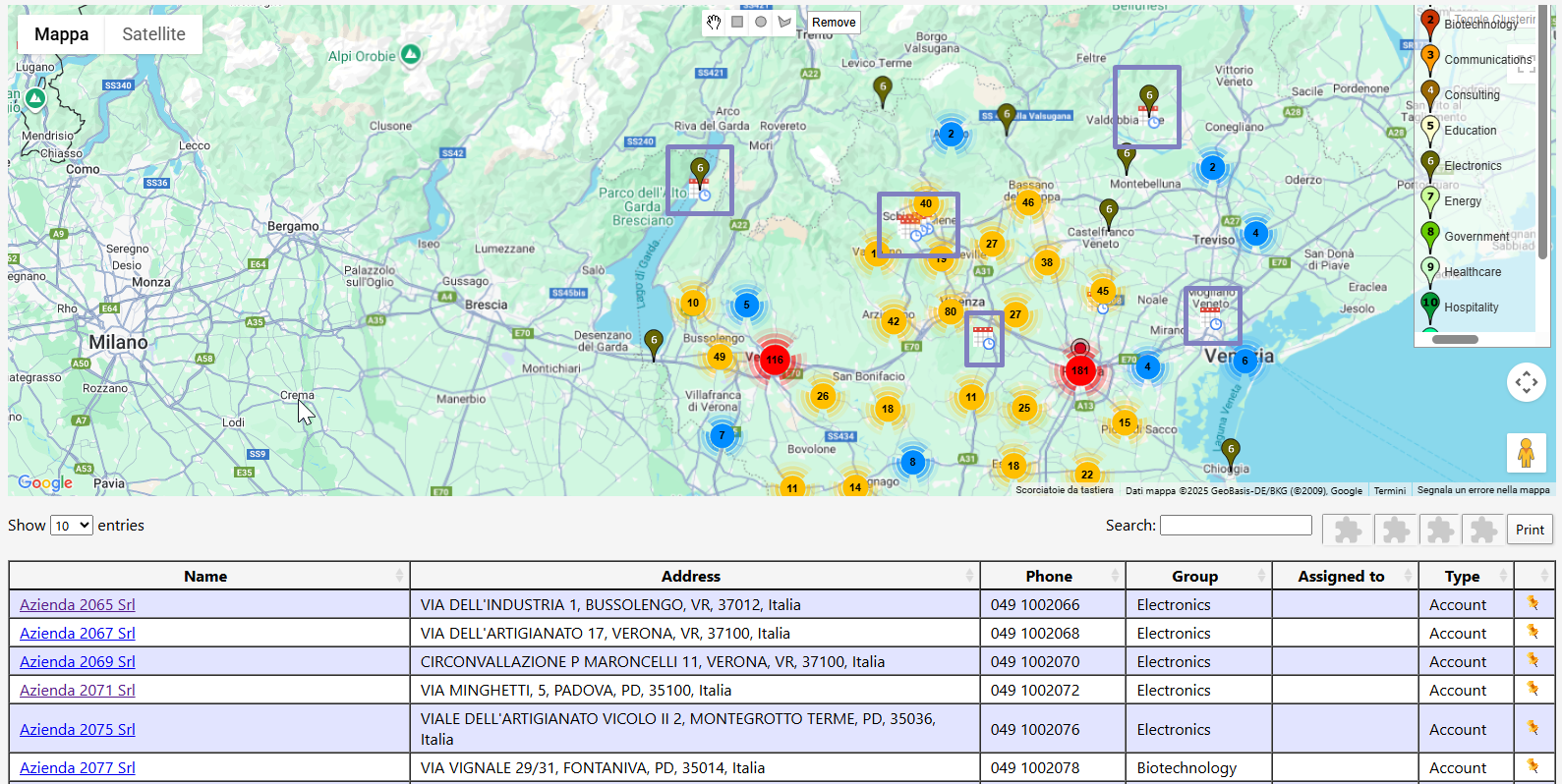Image resolution: width=1562 pixels, height=784 pixels.
Task: Click the map camera controls icon
Action: click(1526, 382)
